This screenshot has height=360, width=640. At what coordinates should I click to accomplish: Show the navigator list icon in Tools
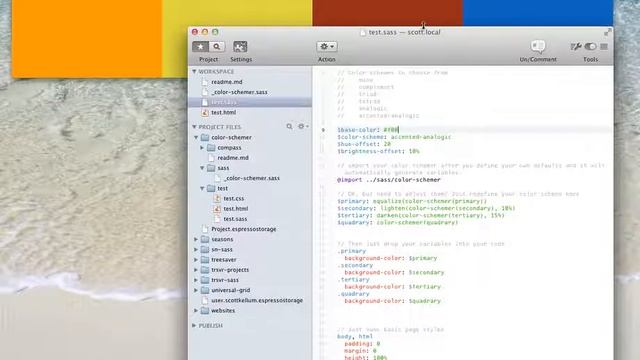[x=604, y=47]
